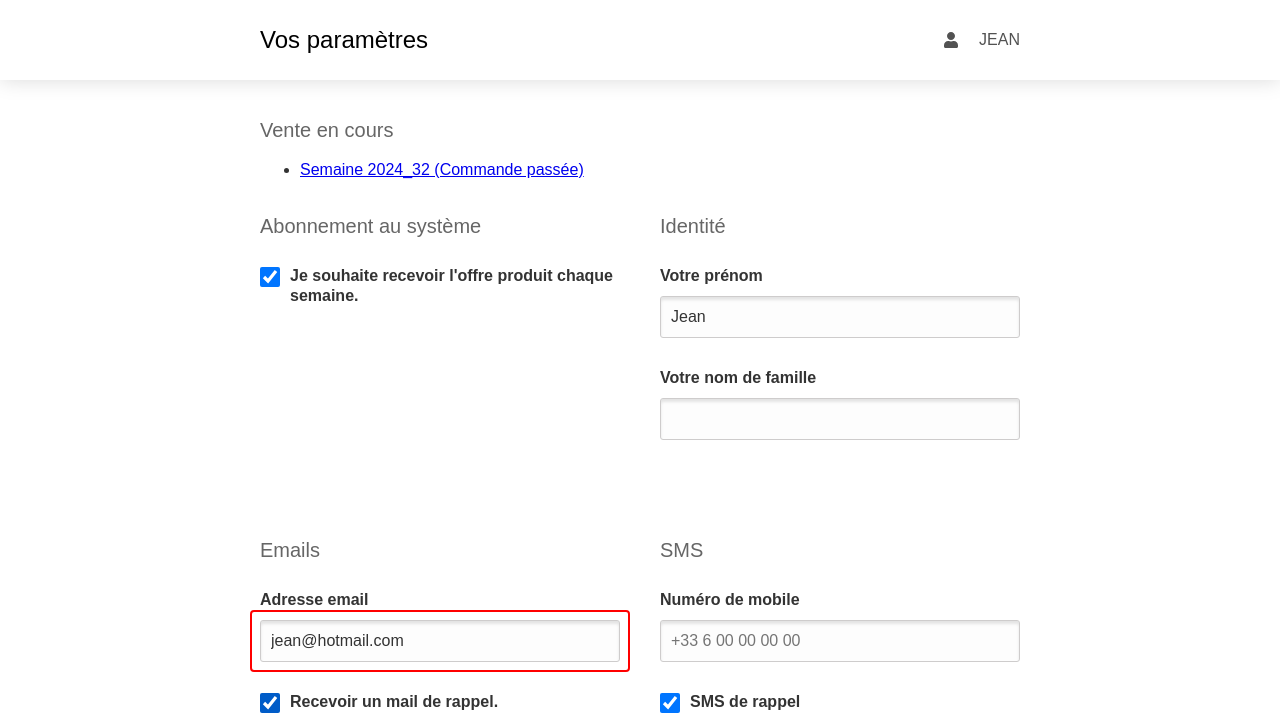The width and height of the screenshot is (1280, 720).
Task: Click the "Numéro de mobile" label
Action: click(730, 600)
